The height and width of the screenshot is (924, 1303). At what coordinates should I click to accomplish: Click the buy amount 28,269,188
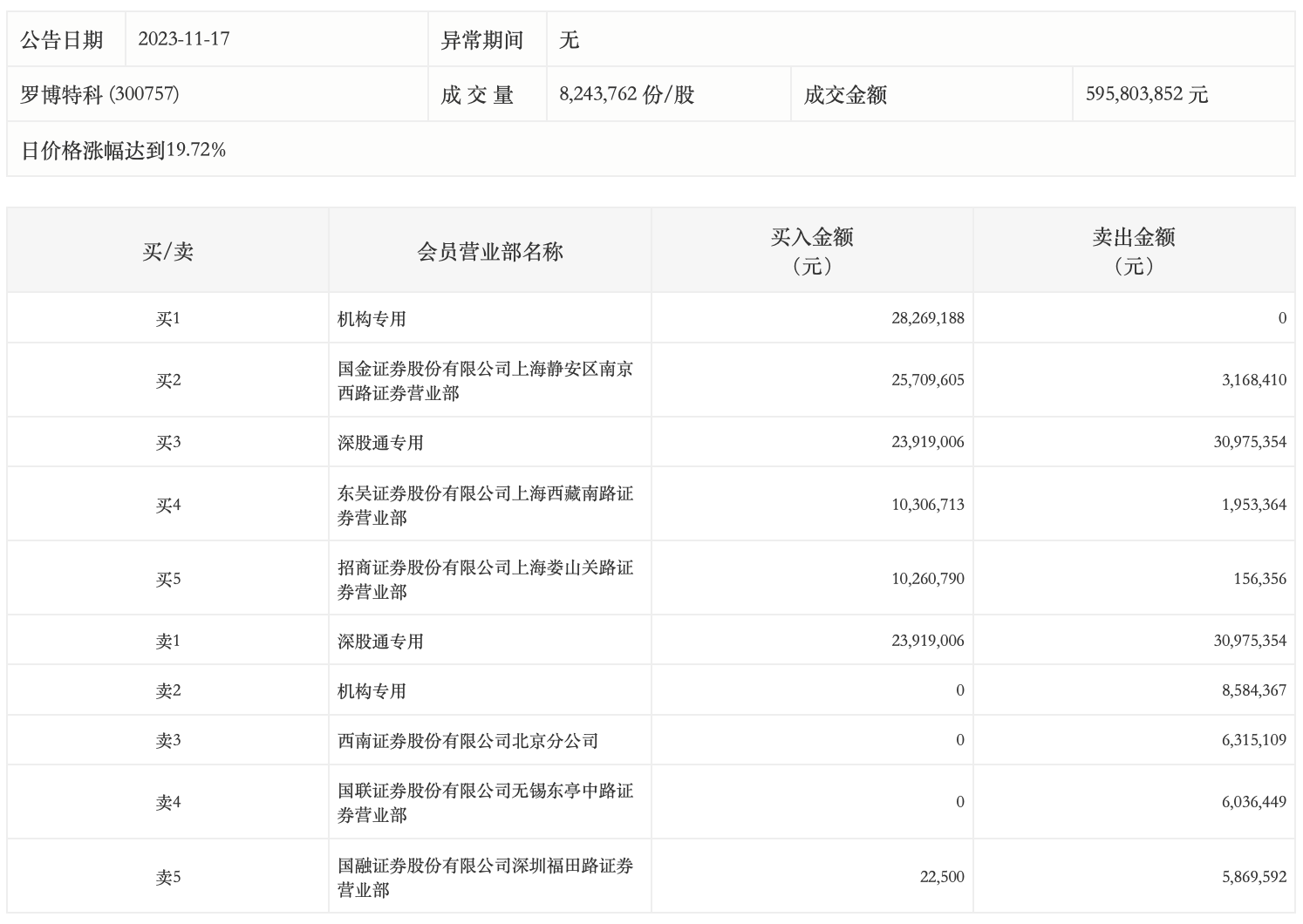(x=927, y=318)
